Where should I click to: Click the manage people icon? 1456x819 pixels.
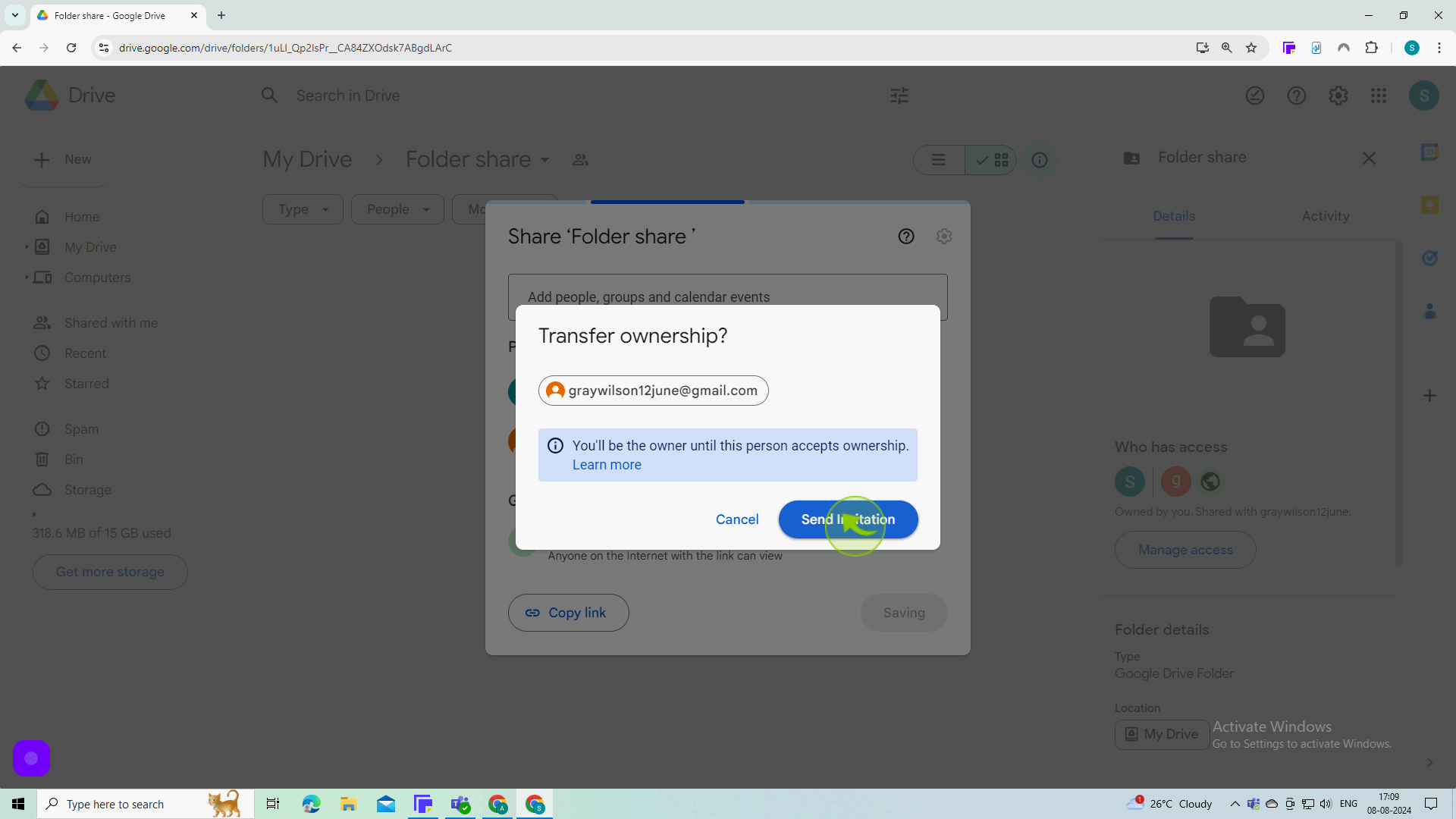pyautogui.click(x=580, y=159)
